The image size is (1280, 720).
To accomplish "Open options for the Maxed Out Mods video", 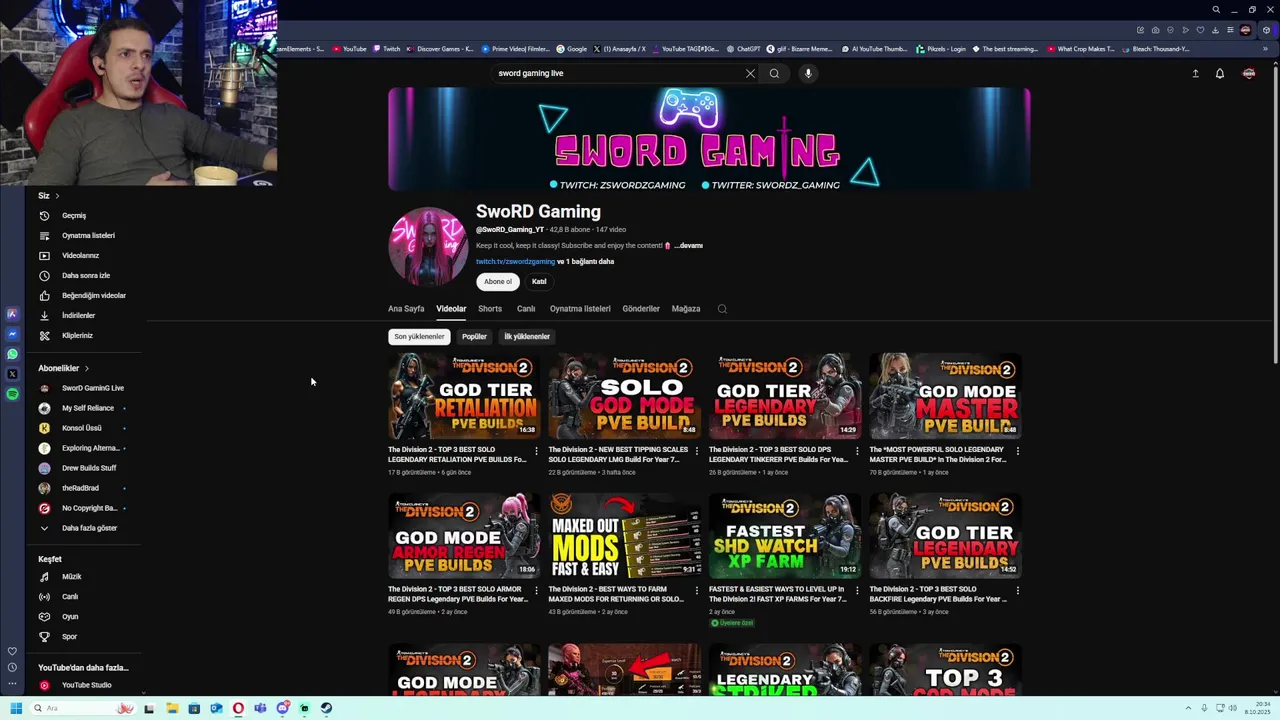I will point(696,590).
